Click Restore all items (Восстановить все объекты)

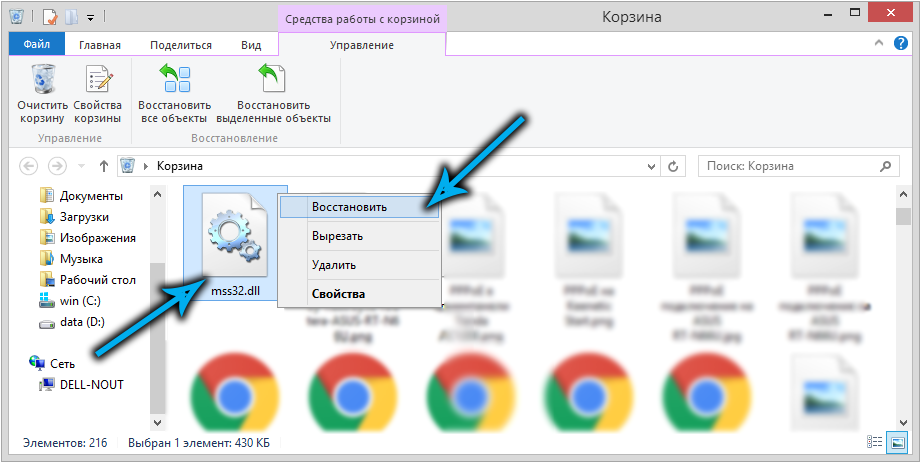(175, 94)
